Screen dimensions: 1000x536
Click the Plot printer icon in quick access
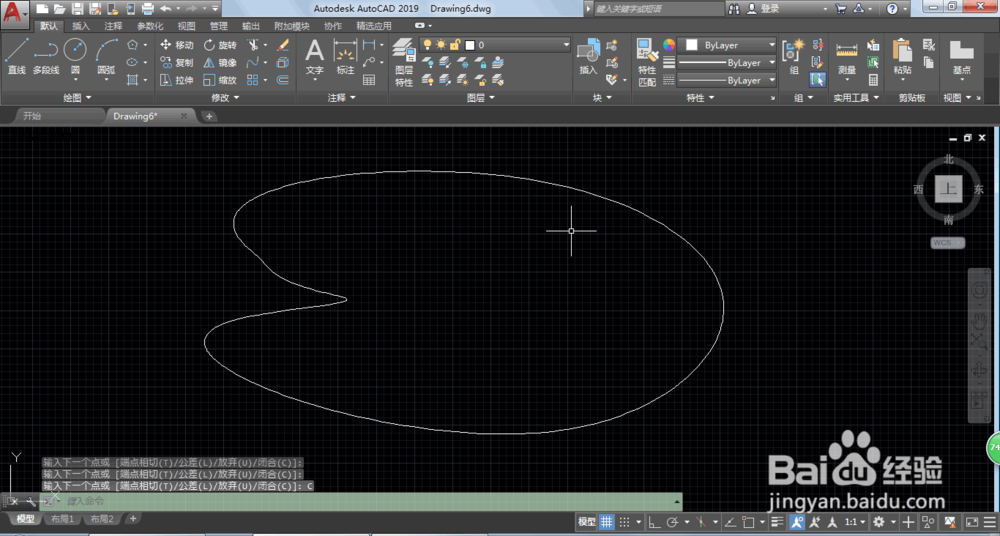click(147, 9)
